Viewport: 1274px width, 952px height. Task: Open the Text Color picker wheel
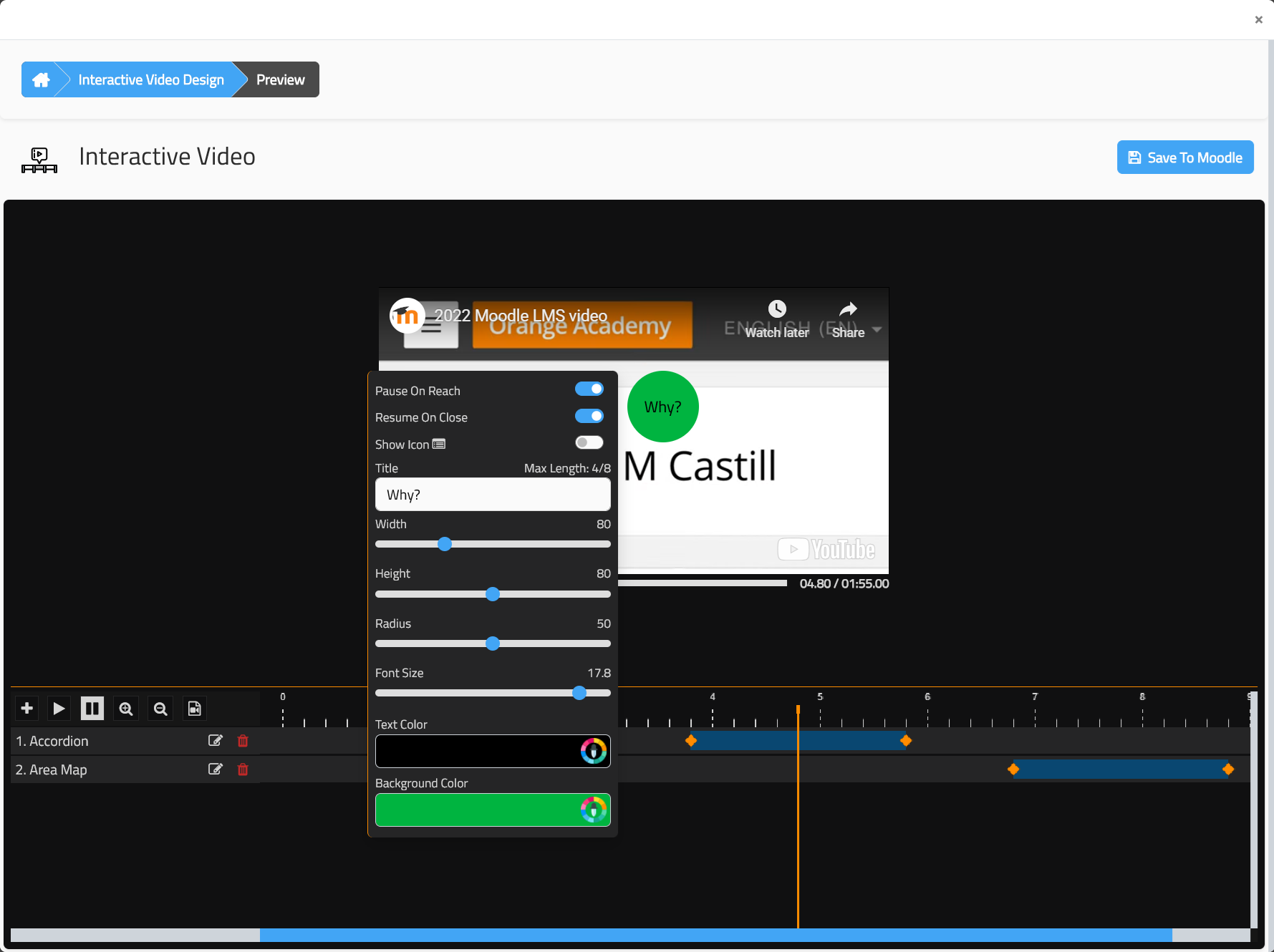point(594,751)
